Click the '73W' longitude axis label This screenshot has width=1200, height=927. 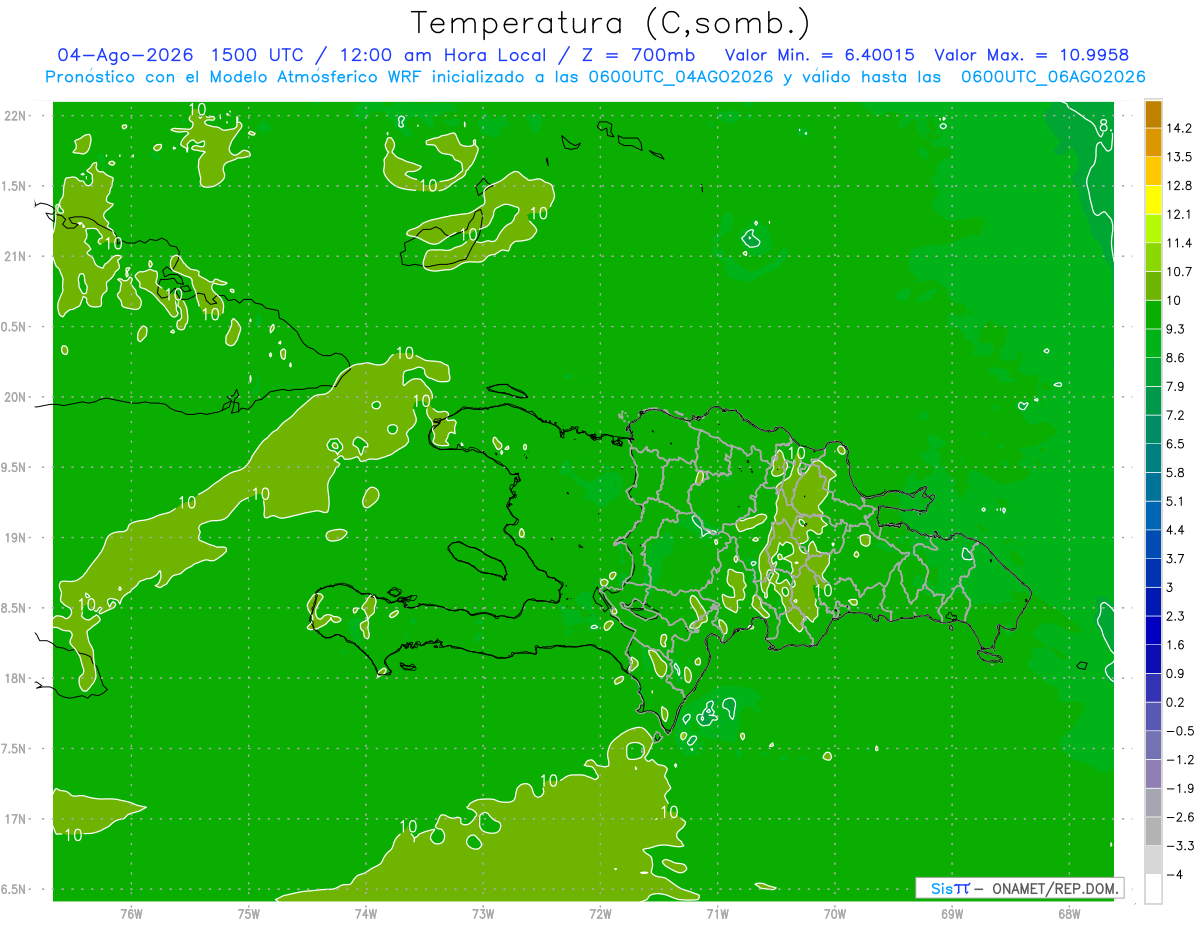483,914
